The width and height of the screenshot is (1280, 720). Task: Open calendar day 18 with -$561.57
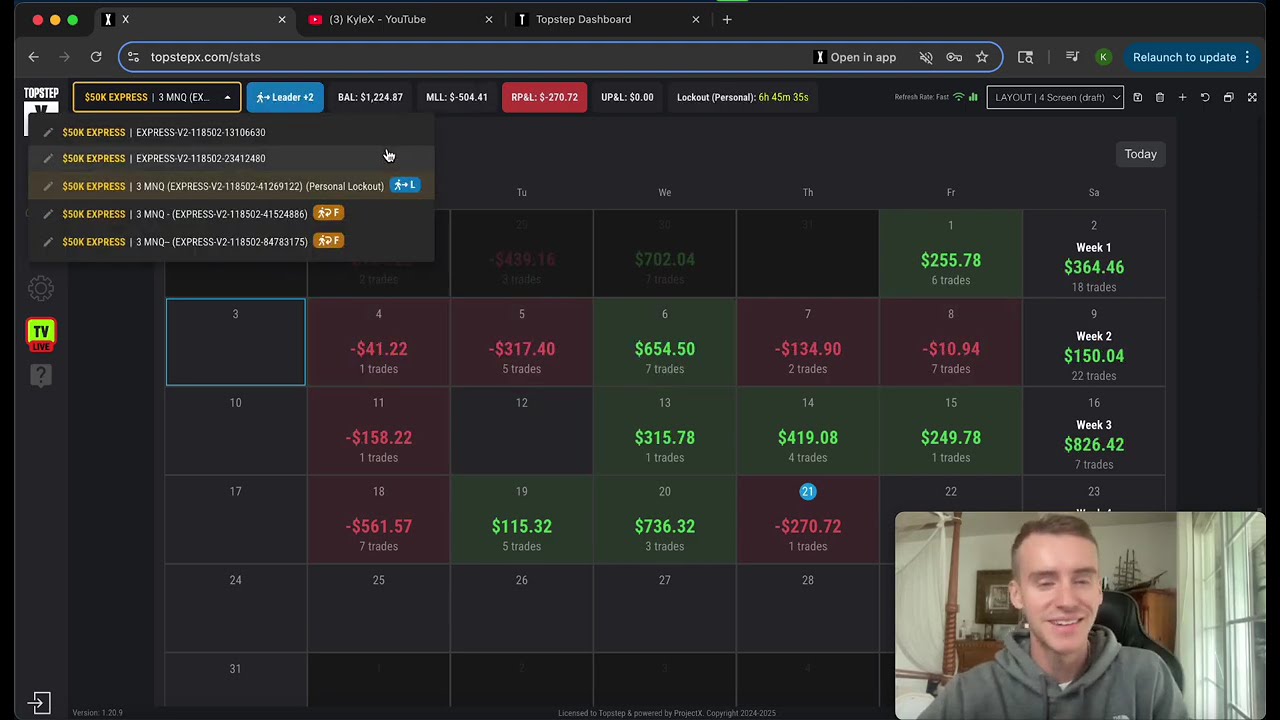click(379, 519)
